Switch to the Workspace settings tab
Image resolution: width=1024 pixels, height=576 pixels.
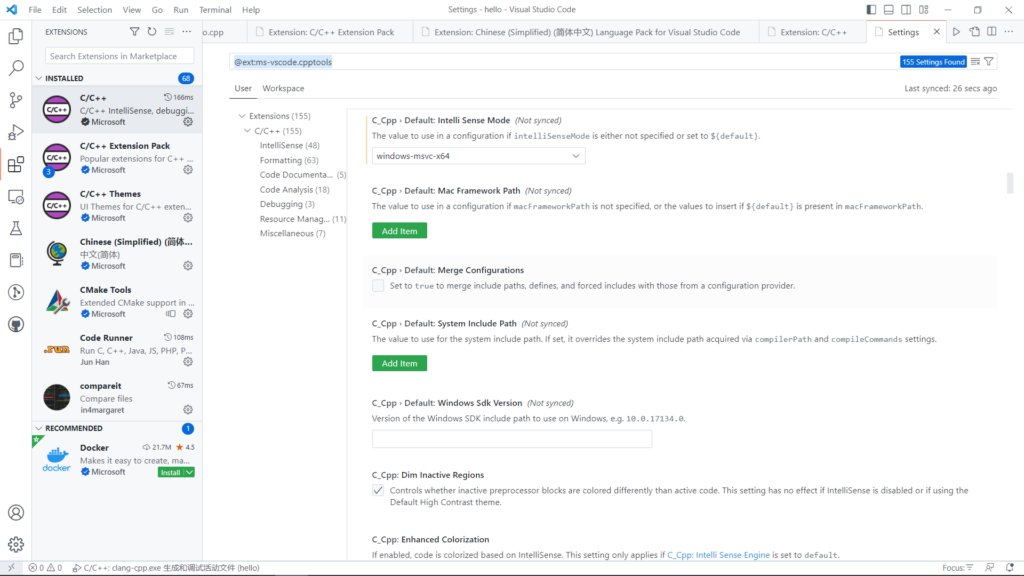tap(283, 88)
